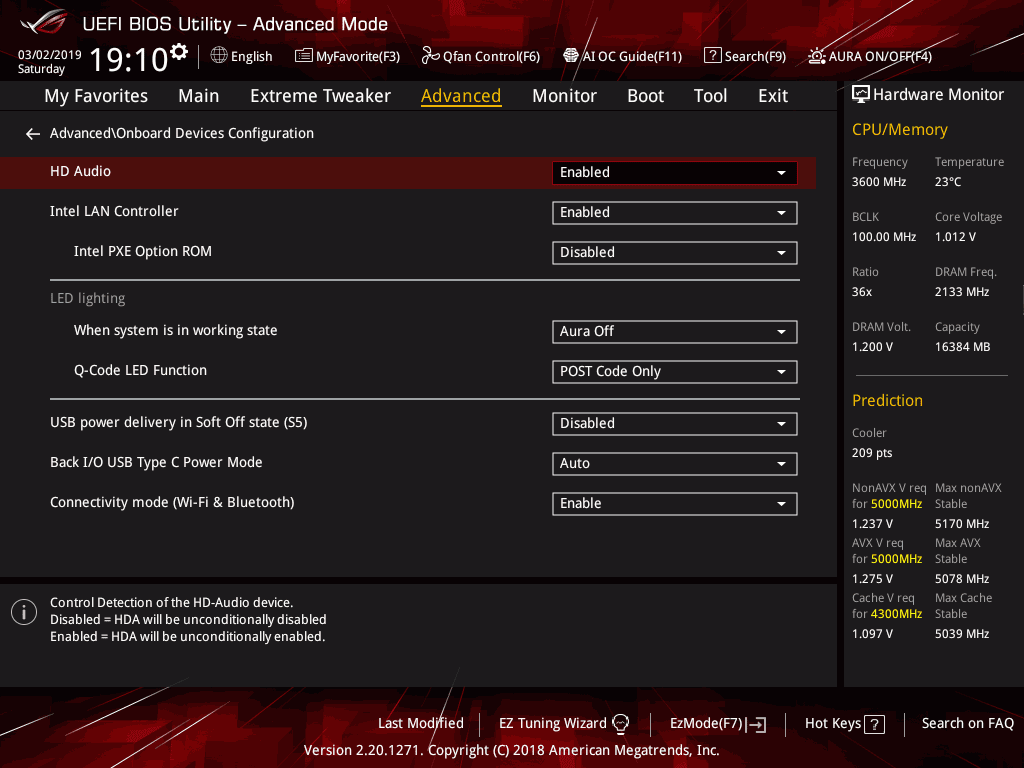
Task: Select the Advanced tab
Action: point(461,96)
